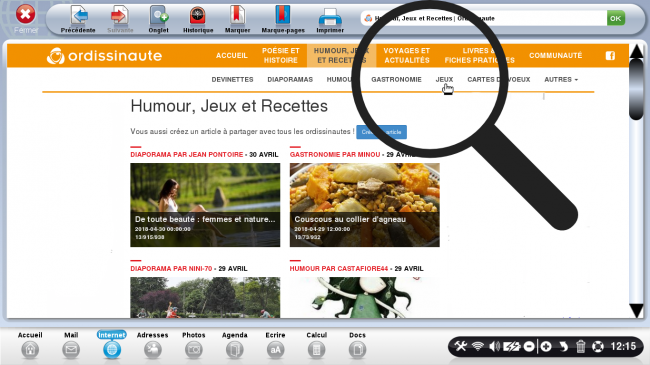Open the POÉSIE ET HISTOIRE menu
Image resolution: width=650 pixels, height=365 pixels.
[281, 55]
